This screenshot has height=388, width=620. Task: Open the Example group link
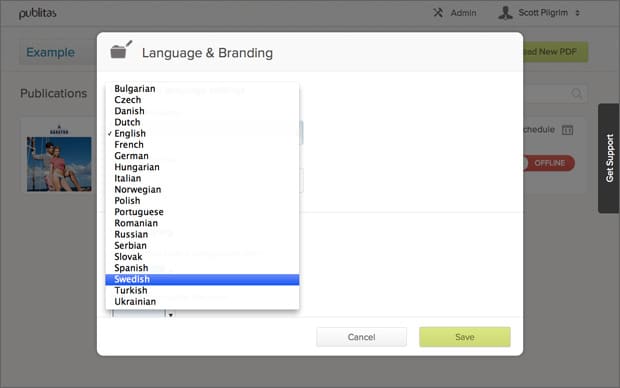[50, 52]
